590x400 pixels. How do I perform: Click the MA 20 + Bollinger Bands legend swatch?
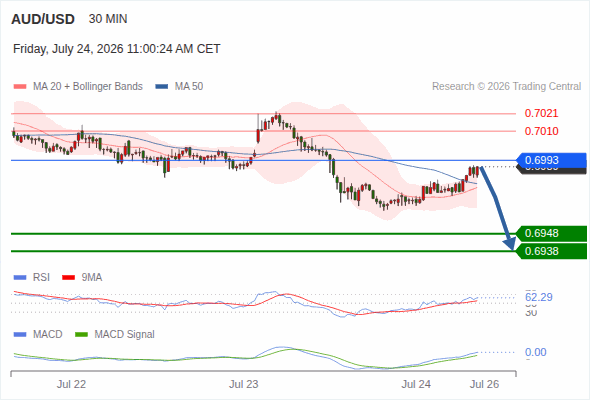click(20, 87)
